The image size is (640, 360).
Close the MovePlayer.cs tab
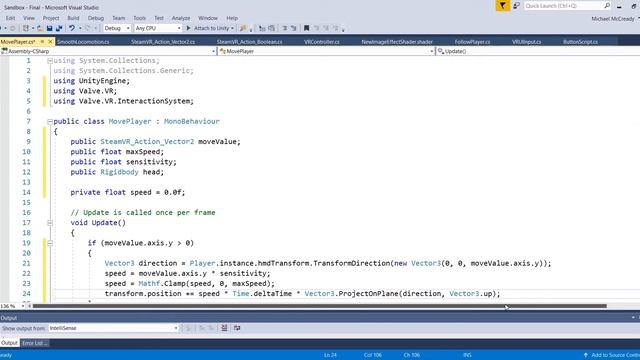50,42
